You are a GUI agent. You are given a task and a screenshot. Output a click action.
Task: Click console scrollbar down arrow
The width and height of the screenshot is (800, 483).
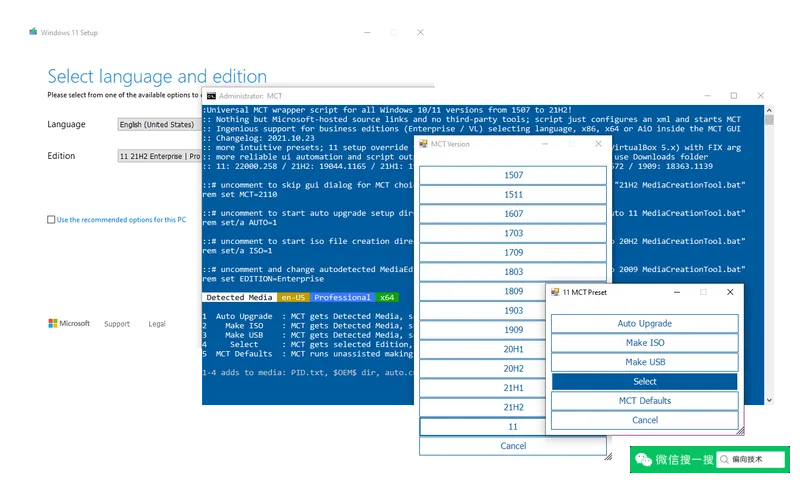[x=769, y=400]
